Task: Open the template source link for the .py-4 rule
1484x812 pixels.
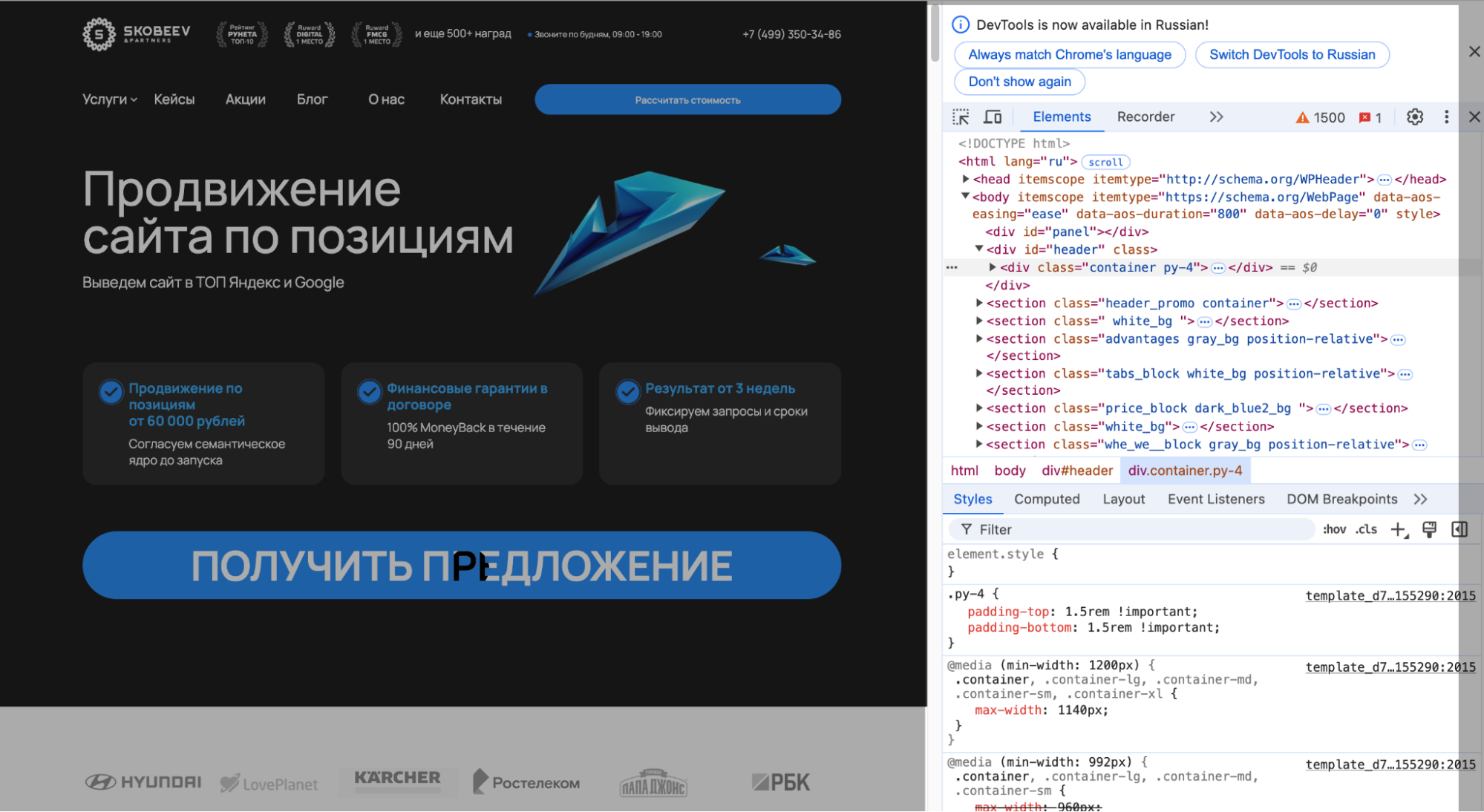Action: pos(1390,595)
